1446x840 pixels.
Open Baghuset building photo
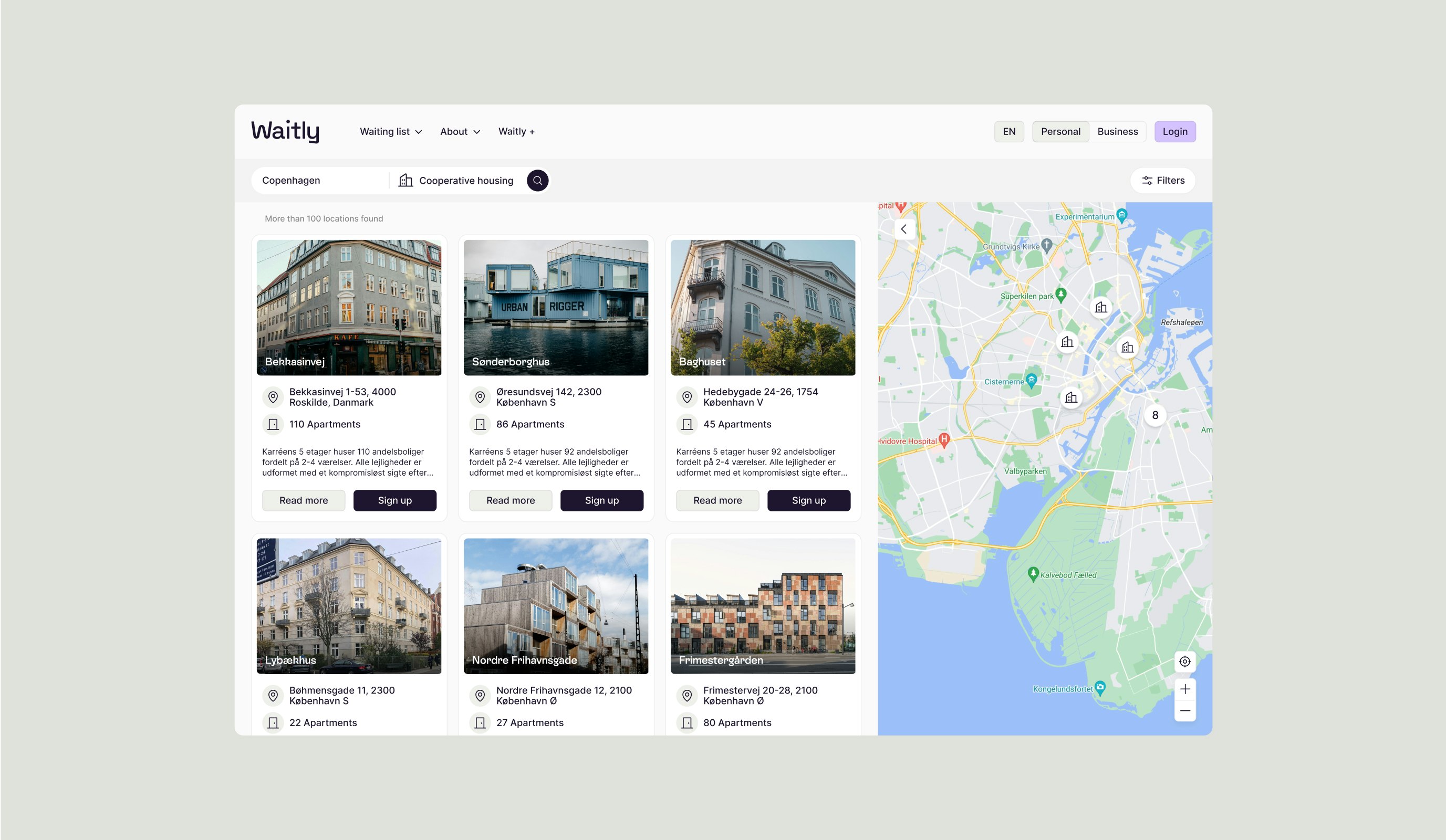(x=763, y=308)
